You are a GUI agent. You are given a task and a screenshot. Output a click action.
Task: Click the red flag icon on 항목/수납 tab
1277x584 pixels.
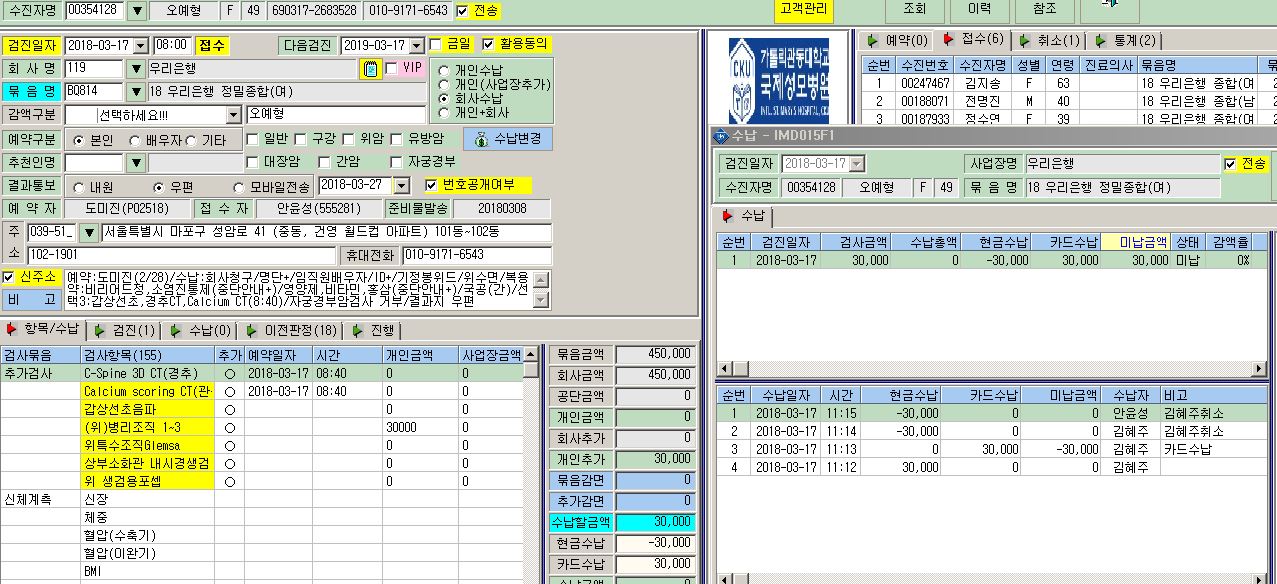click(x=12, y=330)
